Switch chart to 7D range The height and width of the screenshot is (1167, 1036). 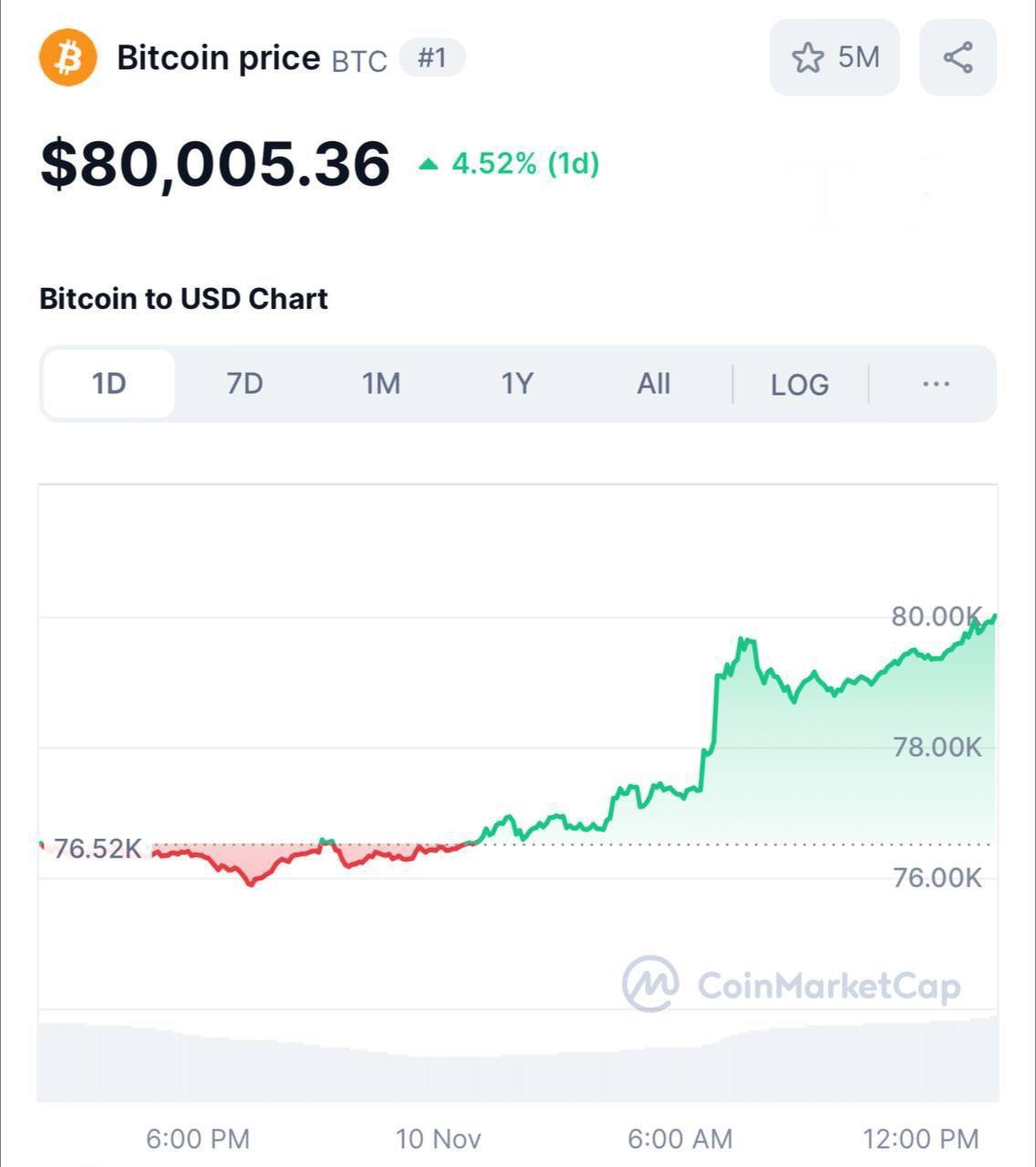coord(244,384)
